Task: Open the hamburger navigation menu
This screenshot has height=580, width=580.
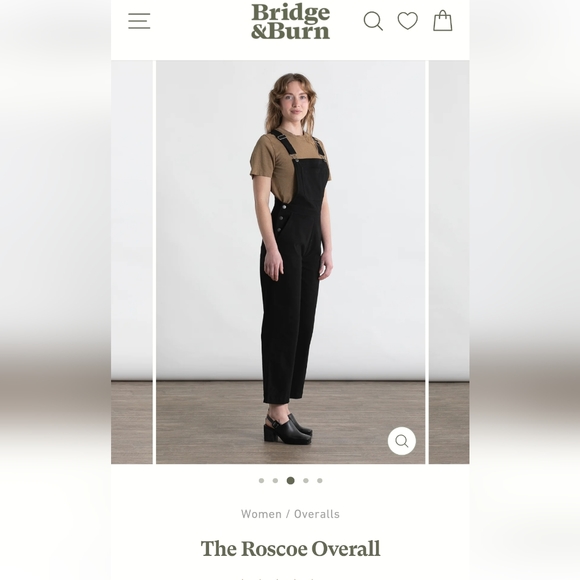Action: point(139,21)
